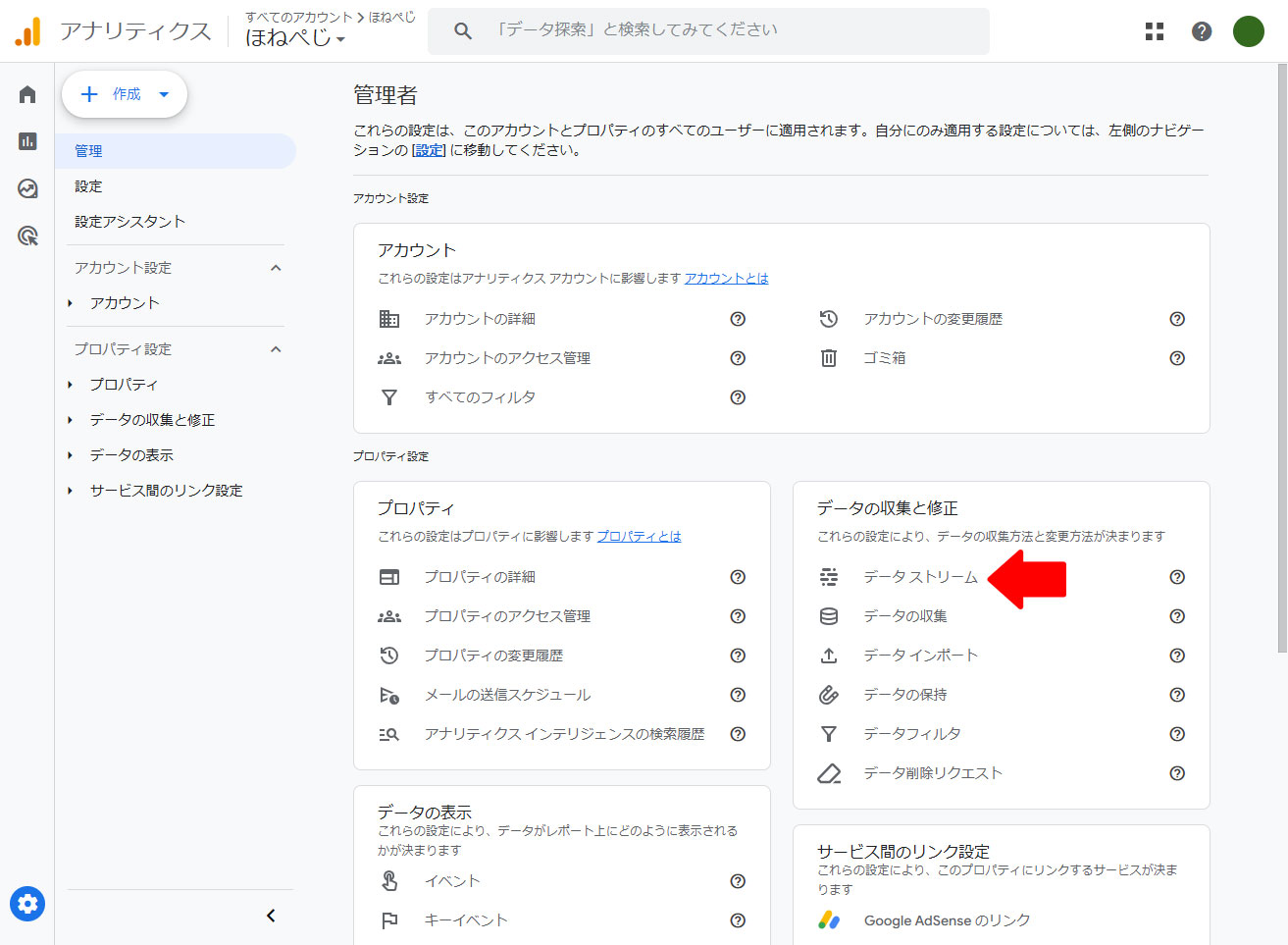Click the page vertical scrollbar
This screenshot has width=1288, height=945.
click(1281, 358)
